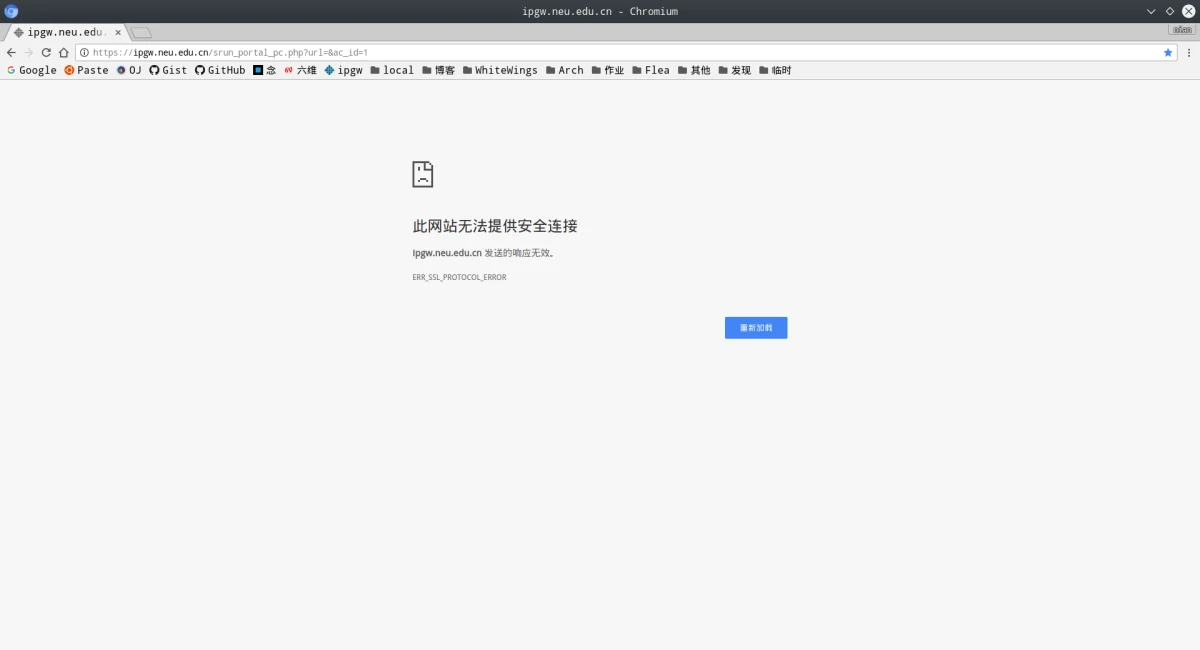Click the browser back arrow
The height and width of the screenshot is (650, 1200).
click(x=11, y=52)
